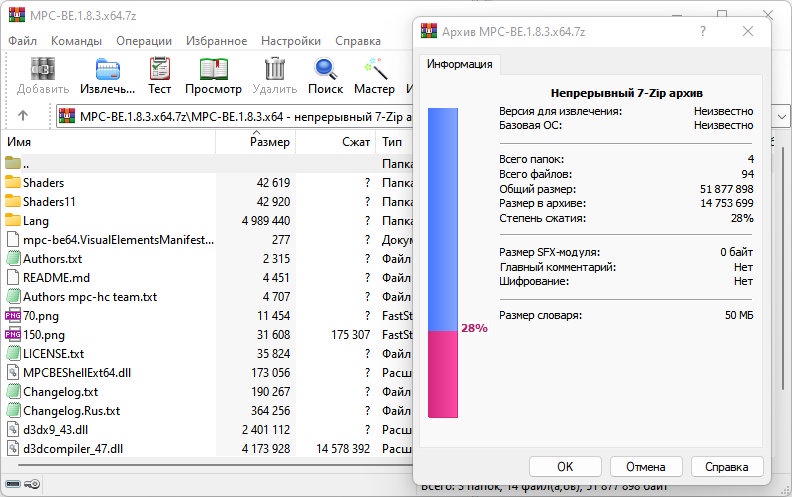This screenshot has height=497, width=792.
Task: Open the Файл menu
Action: click(x=23, y=41)
